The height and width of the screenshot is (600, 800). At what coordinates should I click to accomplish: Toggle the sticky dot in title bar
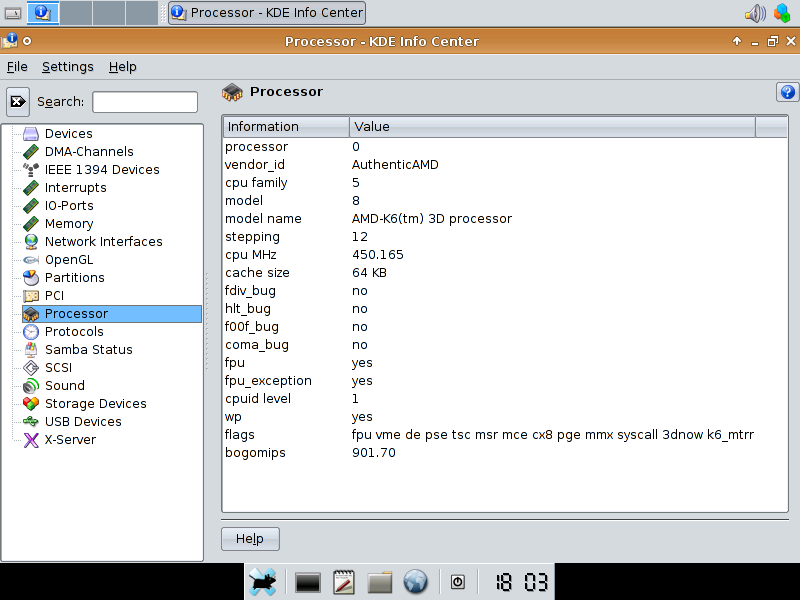[27, 41]
